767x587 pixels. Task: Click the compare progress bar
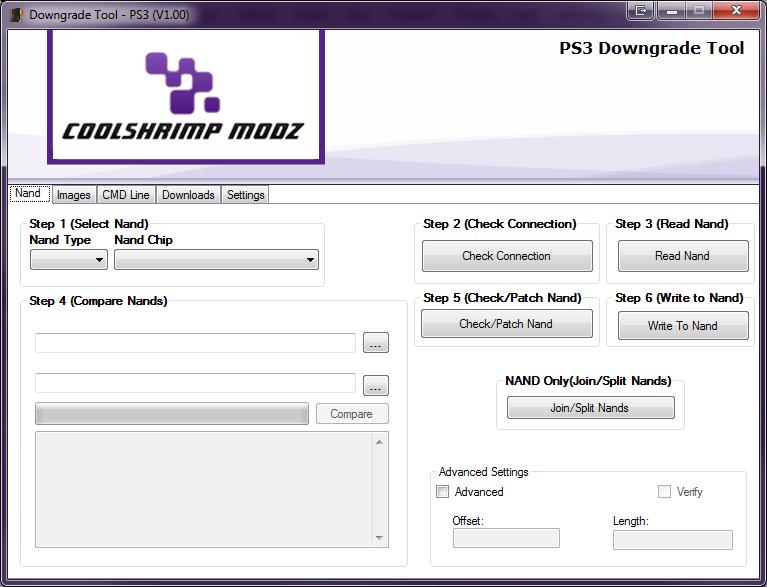(172, 414)
